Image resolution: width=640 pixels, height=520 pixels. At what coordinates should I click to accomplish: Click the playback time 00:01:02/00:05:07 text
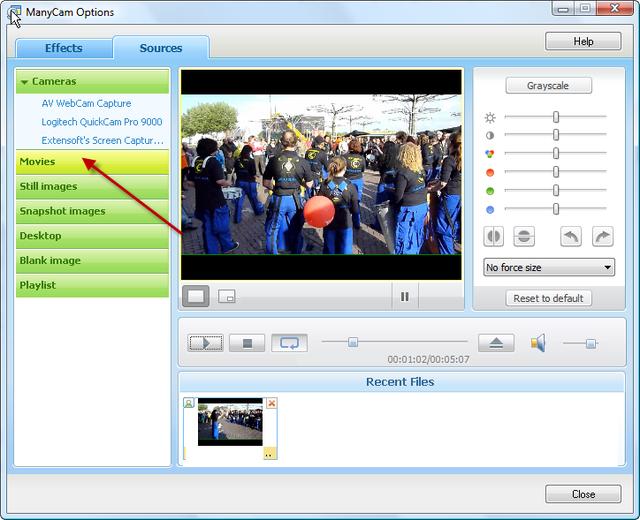[x=428, y=360]
